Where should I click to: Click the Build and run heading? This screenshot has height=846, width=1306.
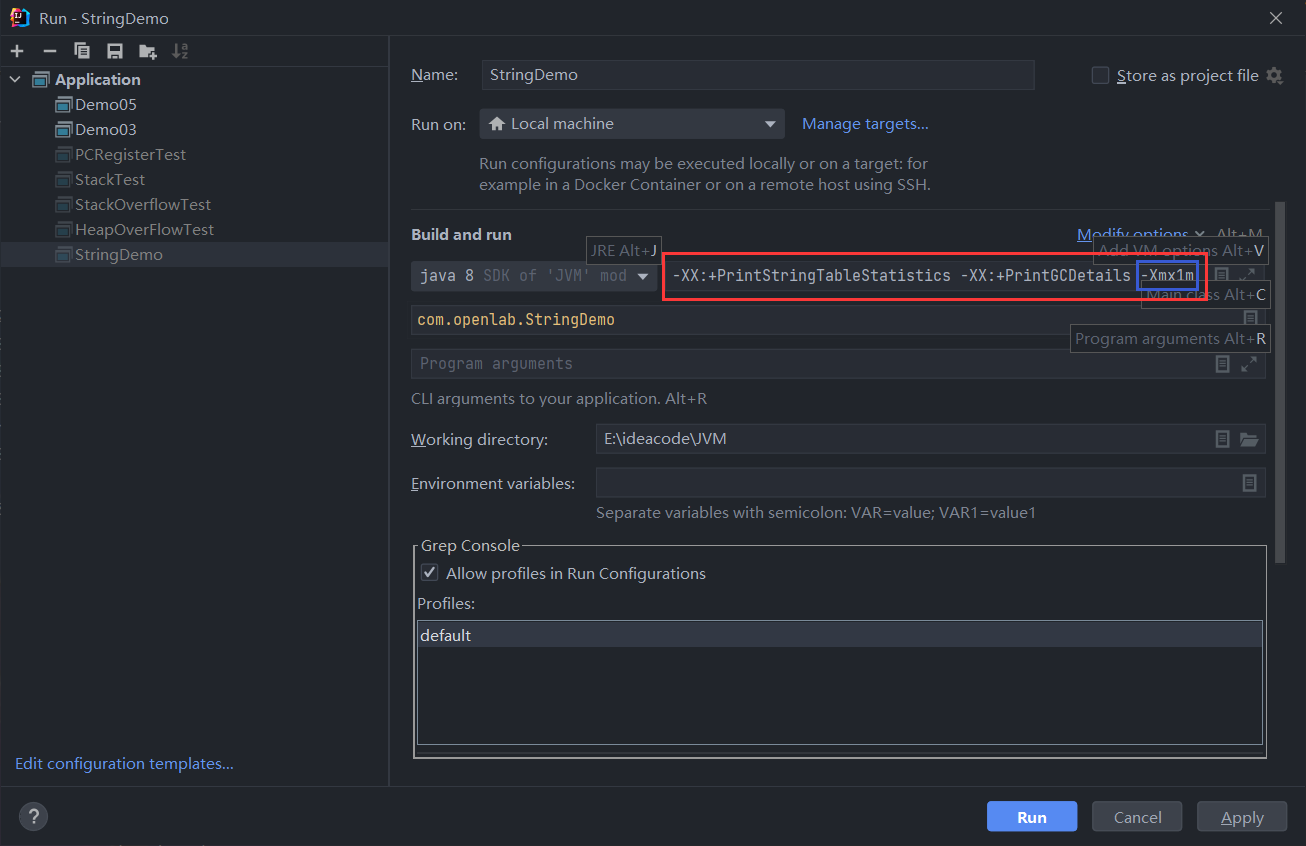click(x=461, y=234)
